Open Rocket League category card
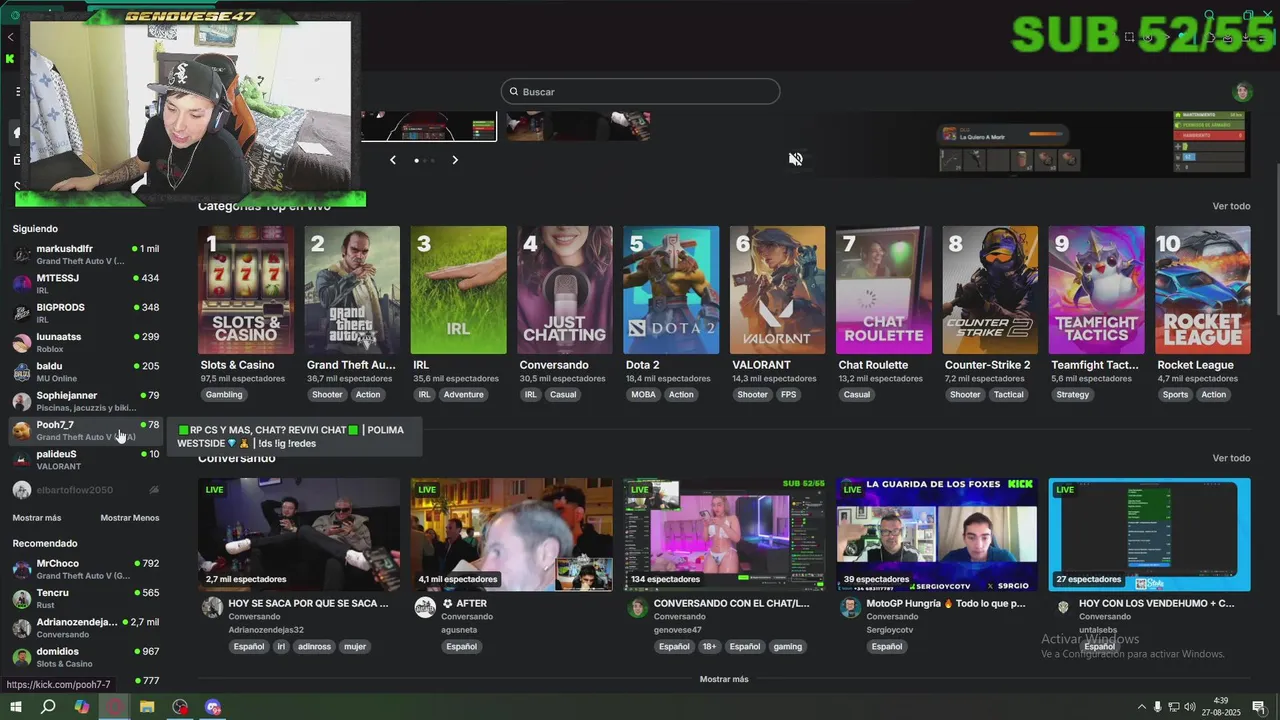This screenshot has width=1280, height=720. click(x=1203, y=290)
